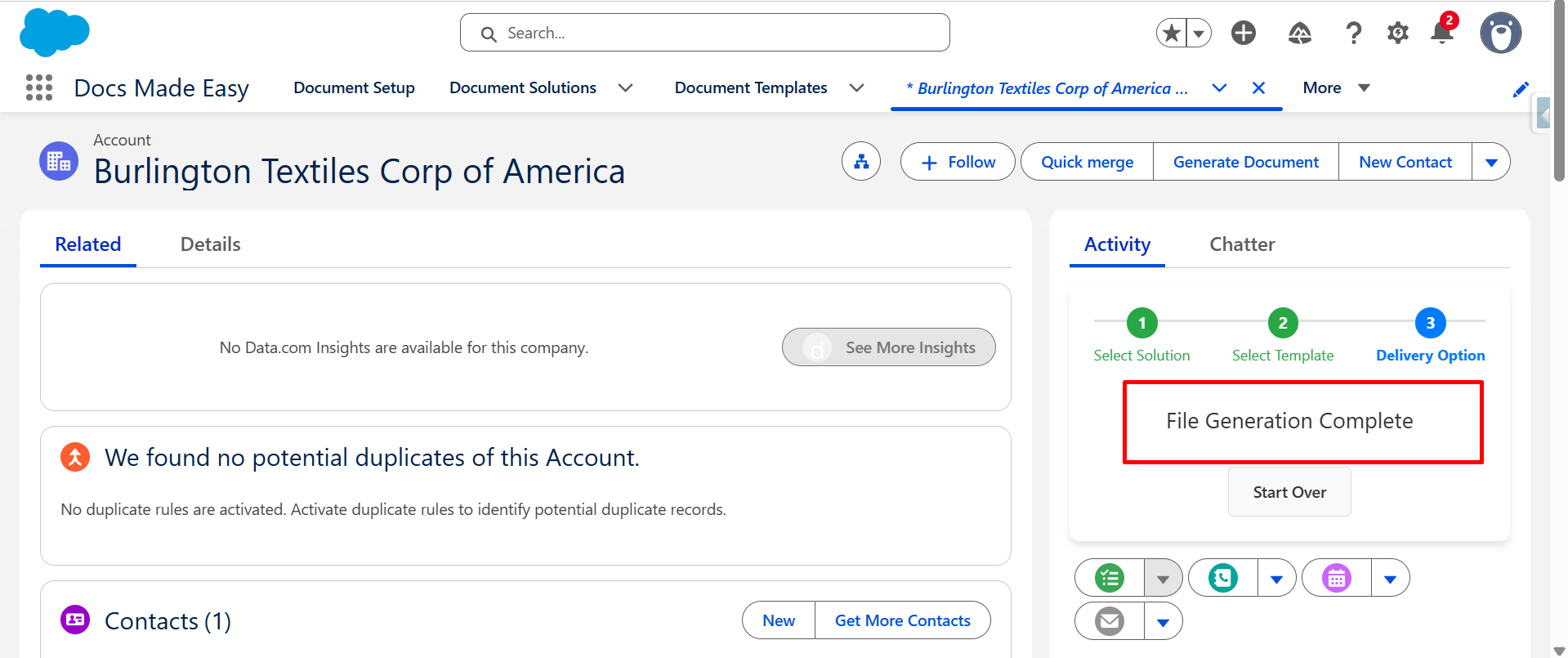Open the Global Actions plus icon
The width and height of the screenshot is (1568, 658).
tap(1244, 33)
